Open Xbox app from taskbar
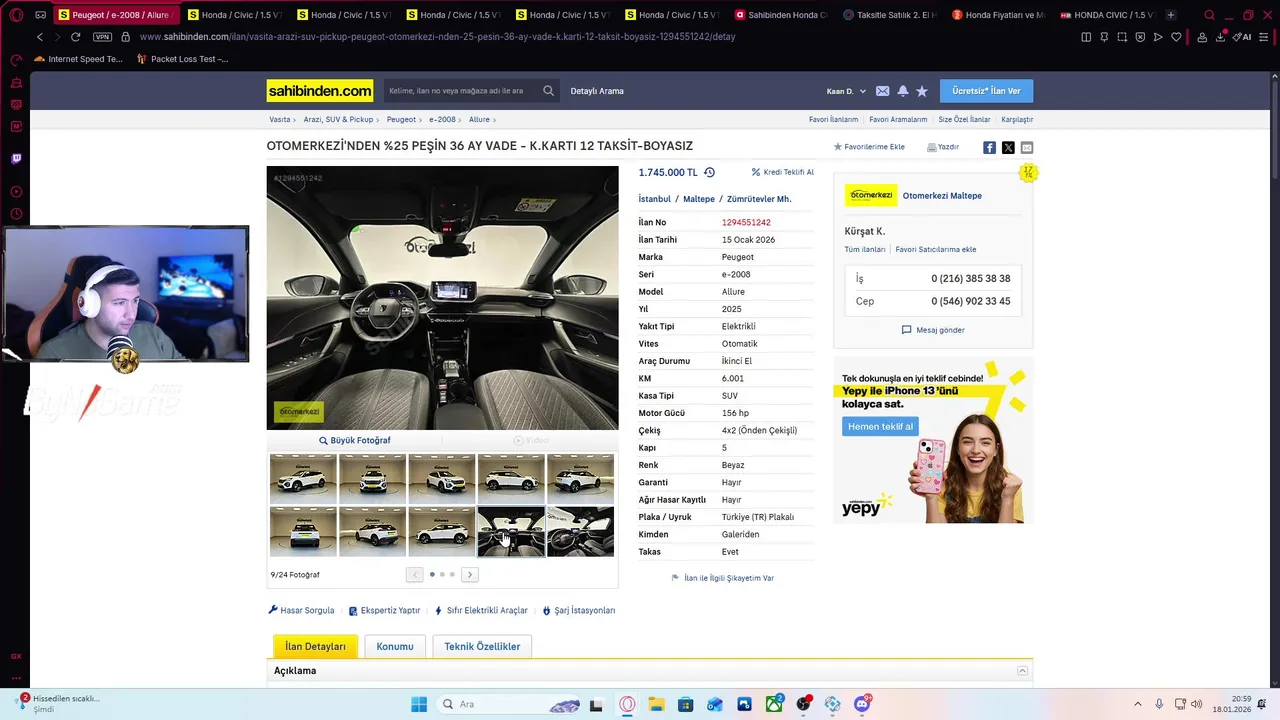Screen dimensions: 1280x720 (x=774, y=704)
